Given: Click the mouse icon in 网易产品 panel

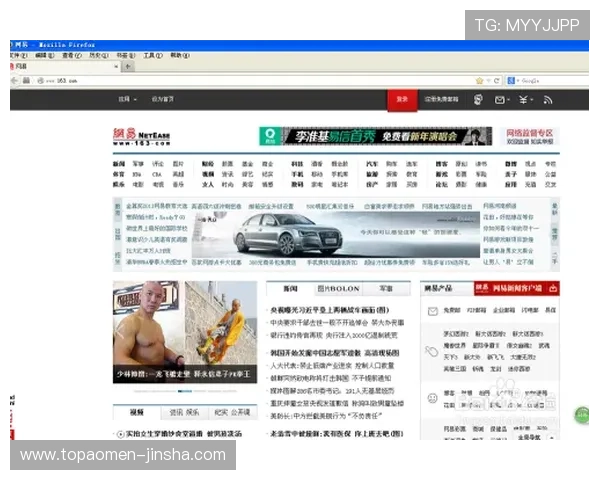Looking at the screenshot, I should pos(432,351).
